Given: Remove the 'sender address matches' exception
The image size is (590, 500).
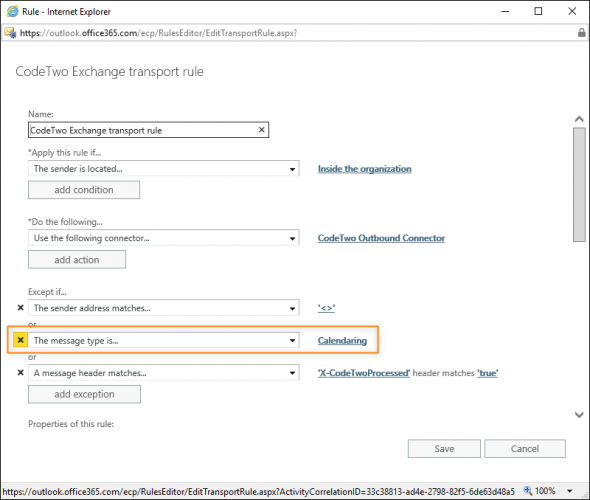Looking at the screenshot, I should (21, 308).
